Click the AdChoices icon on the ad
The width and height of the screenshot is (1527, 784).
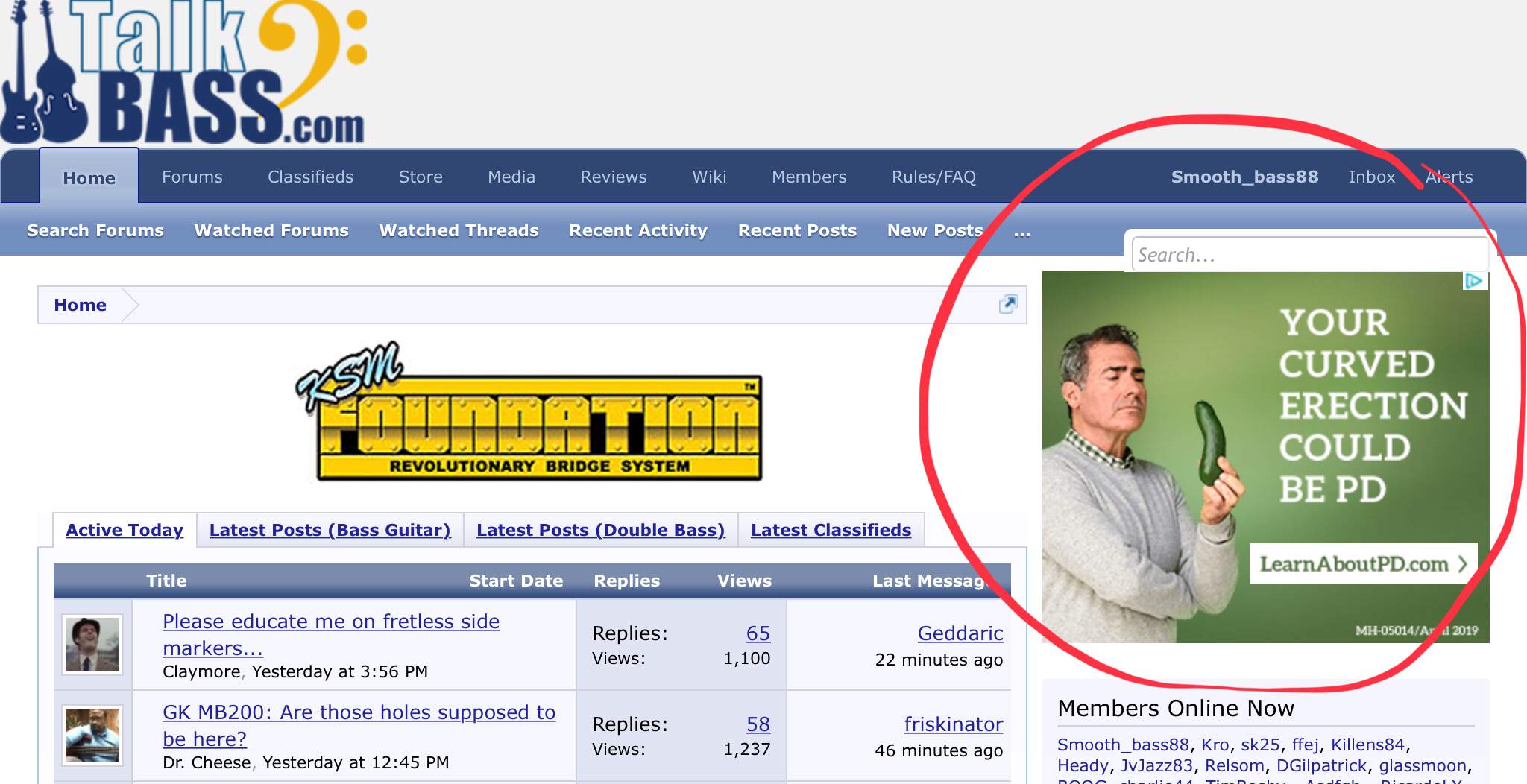tap(1473, 281)
